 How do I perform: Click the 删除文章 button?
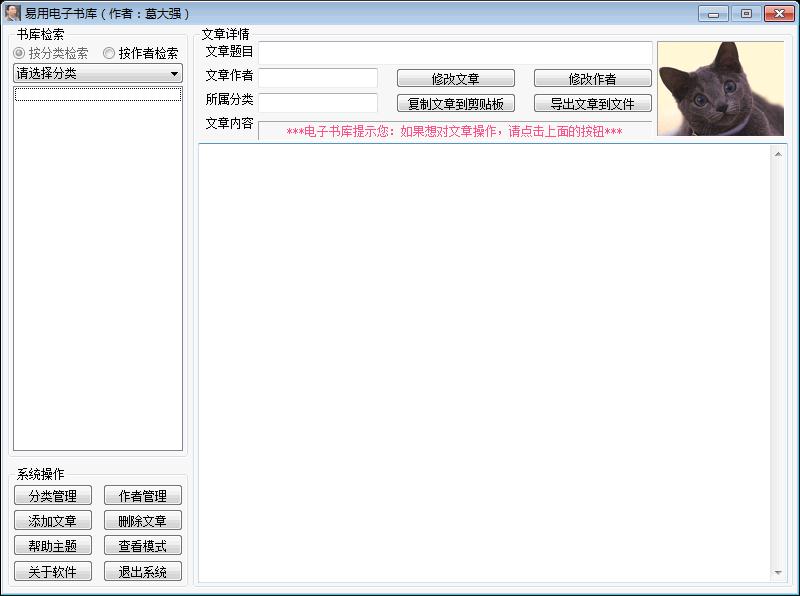143,520
